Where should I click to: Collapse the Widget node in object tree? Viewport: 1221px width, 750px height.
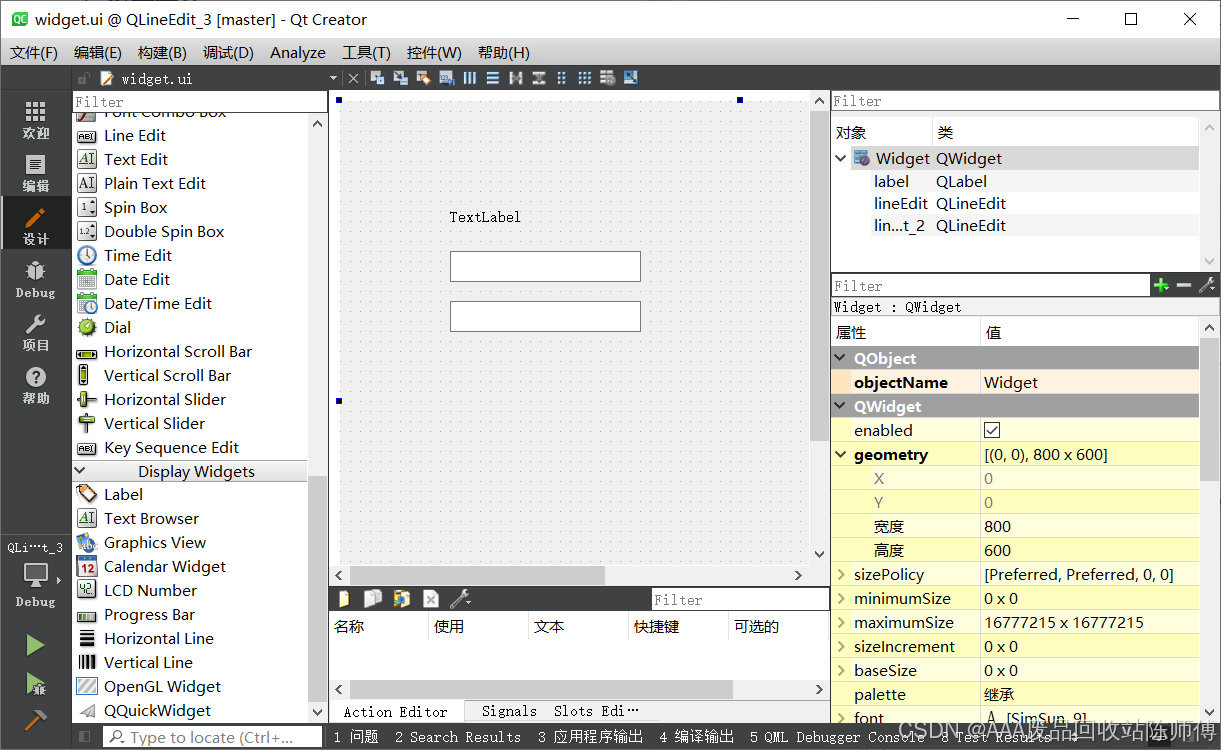tap(841, 158)
